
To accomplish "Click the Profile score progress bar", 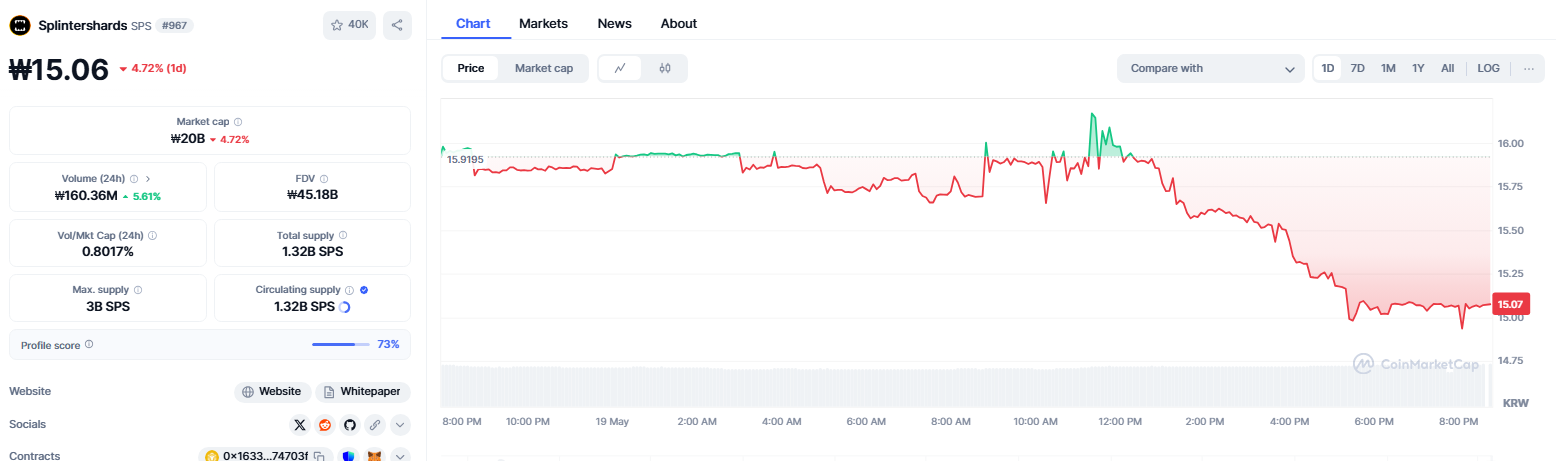I will (340, 344).
